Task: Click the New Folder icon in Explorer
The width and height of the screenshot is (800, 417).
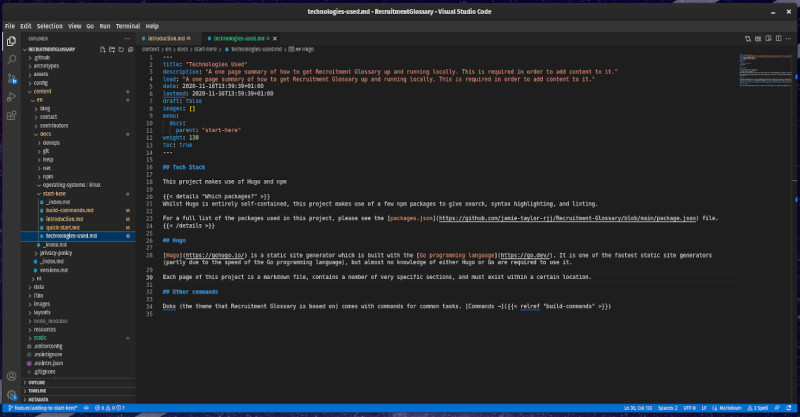Action: (112, 50)
